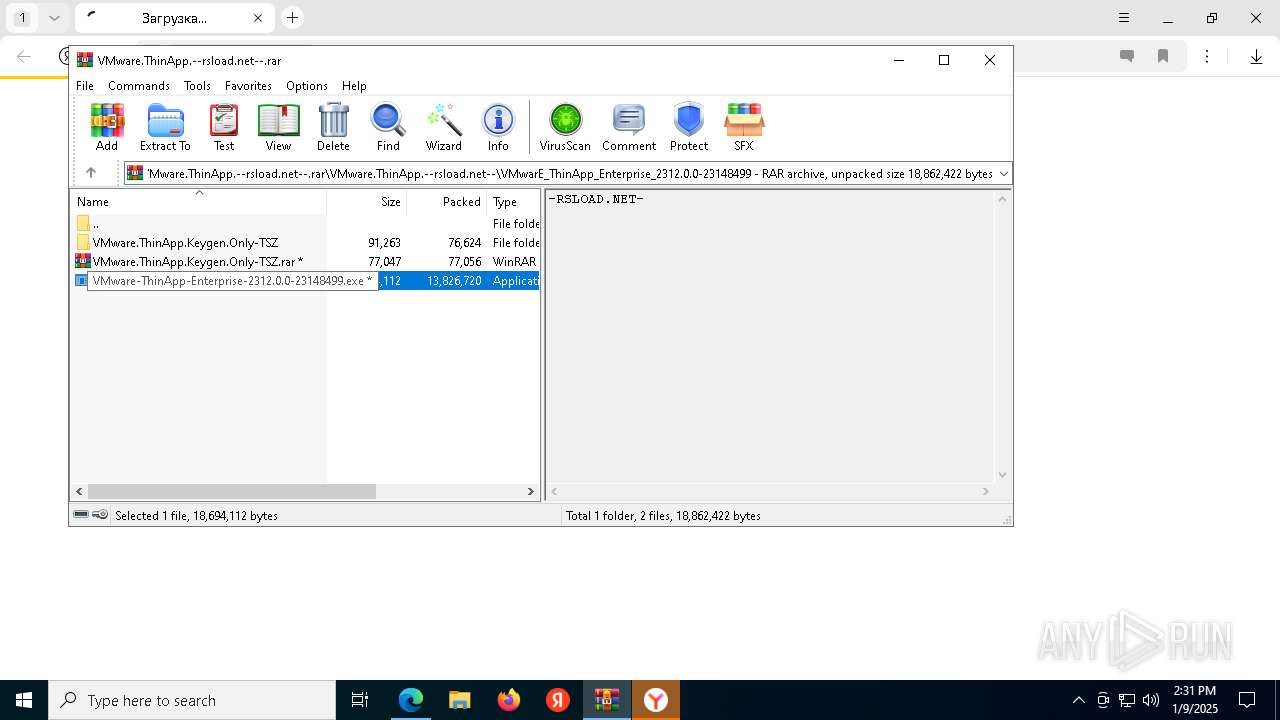Sort file list by Name column
This screenshot has height=720, width=1280.
coord(198,202)
